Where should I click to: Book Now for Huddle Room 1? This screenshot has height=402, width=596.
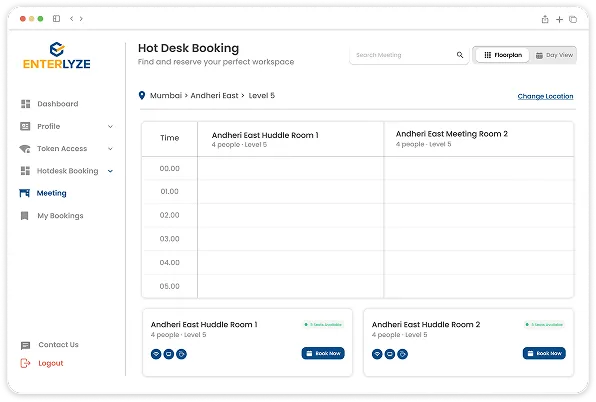click(x=323, y=353)
